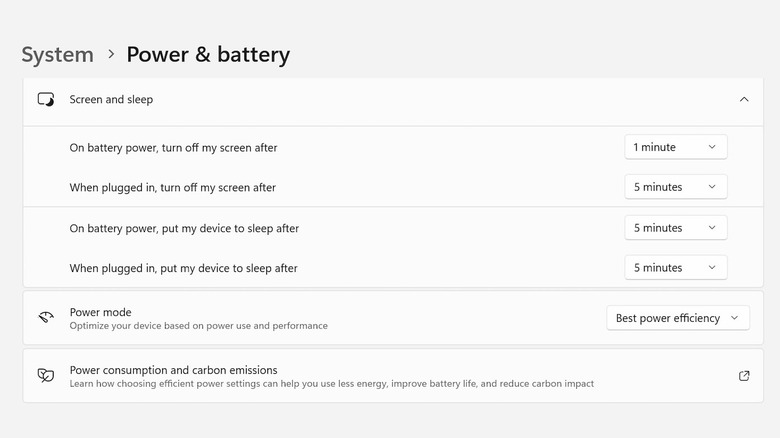Screen dimensions: 780x438
Task: Collapse the Screen and sleep section chevron
Action: click(x=743, y=100)
